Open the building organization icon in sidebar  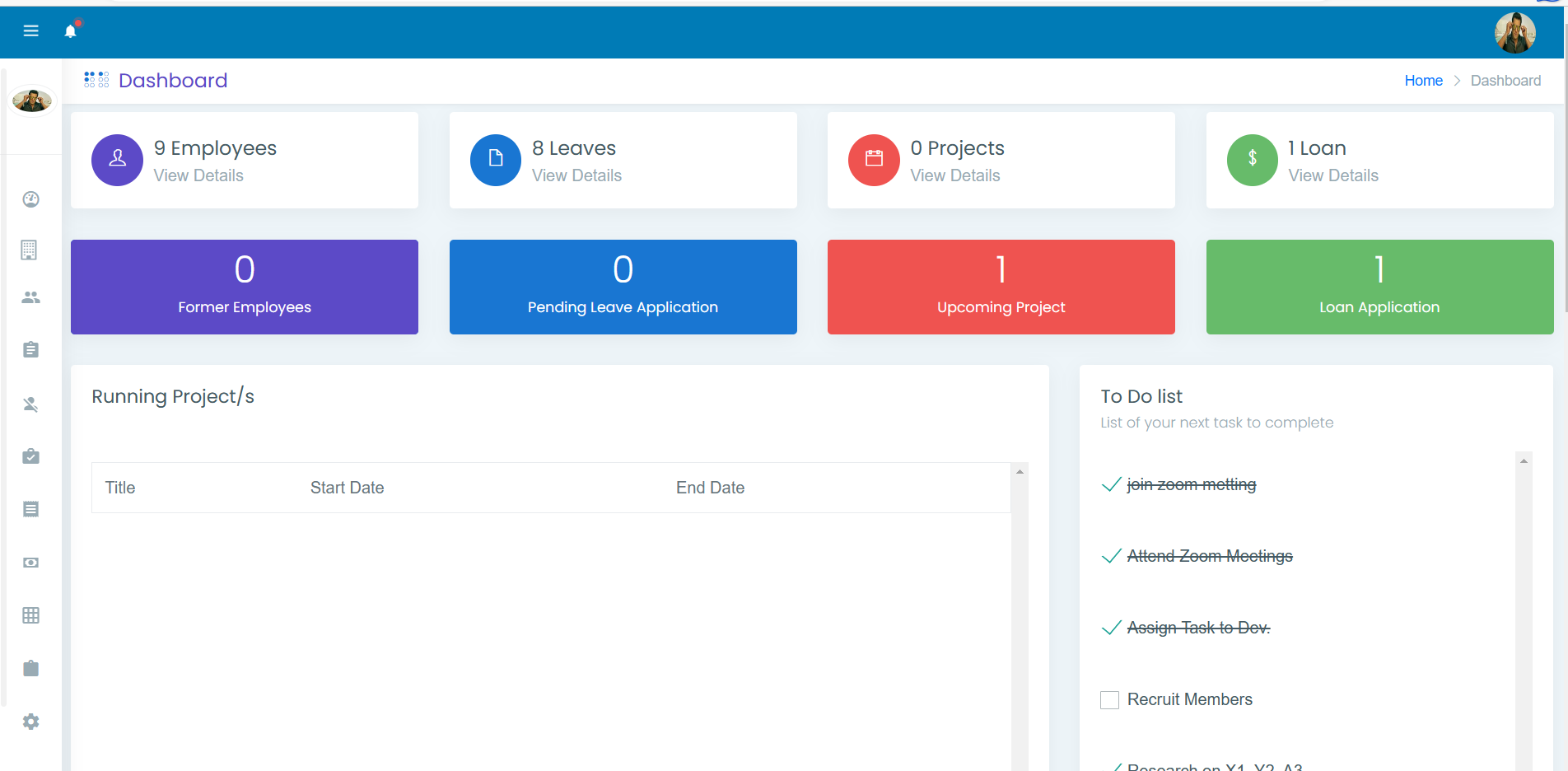click(30, 250)
